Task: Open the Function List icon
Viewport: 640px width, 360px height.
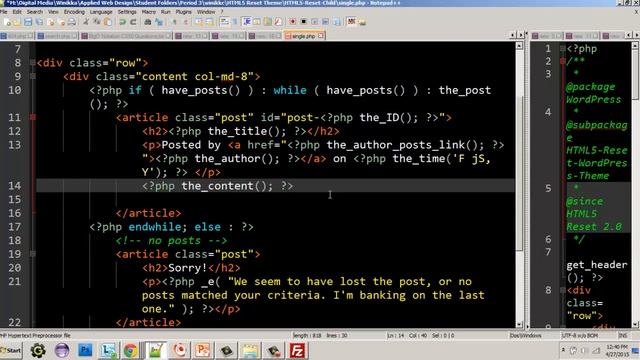Action: [278, 22]
